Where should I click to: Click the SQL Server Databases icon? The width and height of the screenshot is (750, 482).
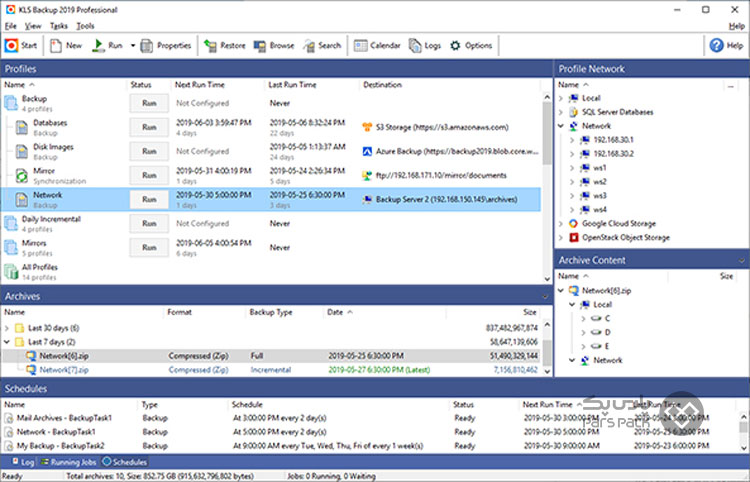click(x=574, y=112)
